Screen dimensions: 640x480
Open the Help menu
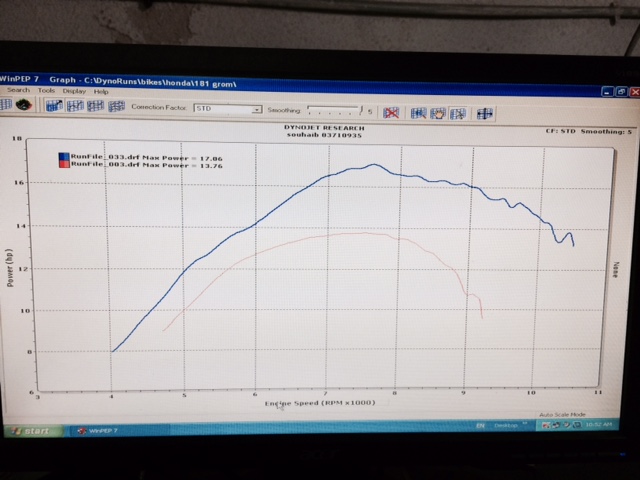[101, 91]
